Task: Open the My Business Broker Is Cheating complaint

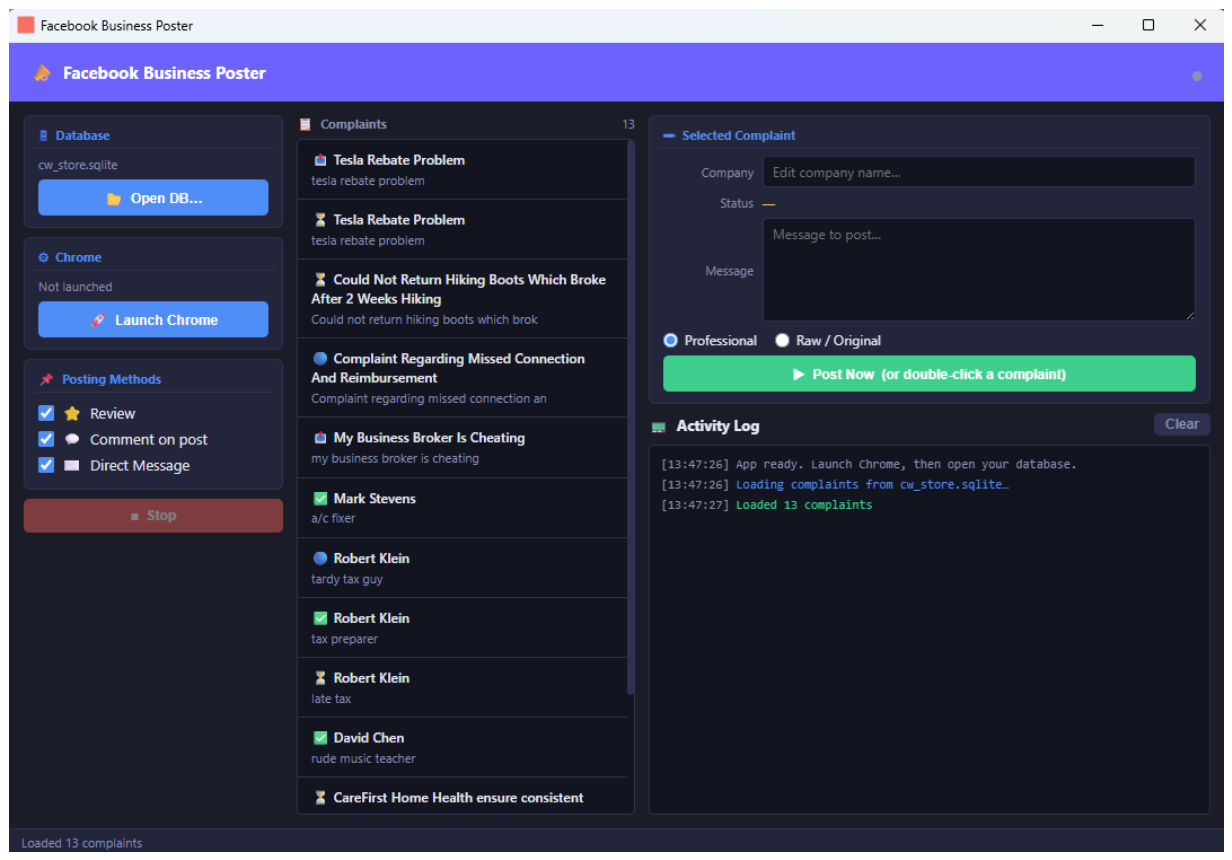Action: (462, 447)
